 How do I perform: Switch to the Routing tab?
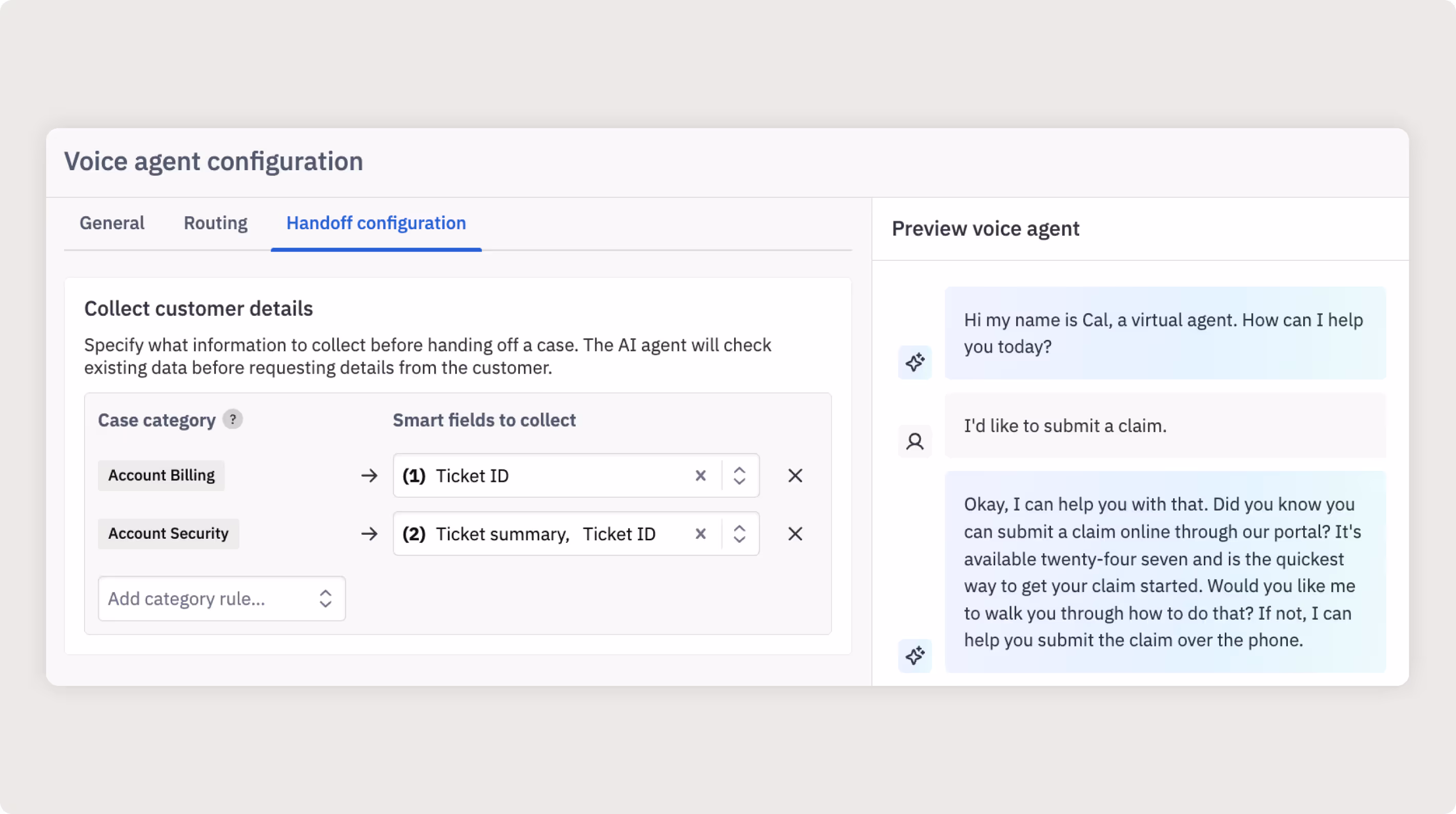(x=215, y=222)
